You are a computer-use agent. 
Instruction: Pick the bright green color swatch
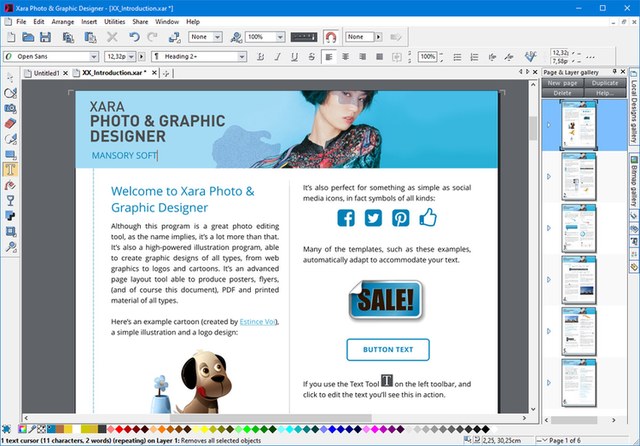247,429
